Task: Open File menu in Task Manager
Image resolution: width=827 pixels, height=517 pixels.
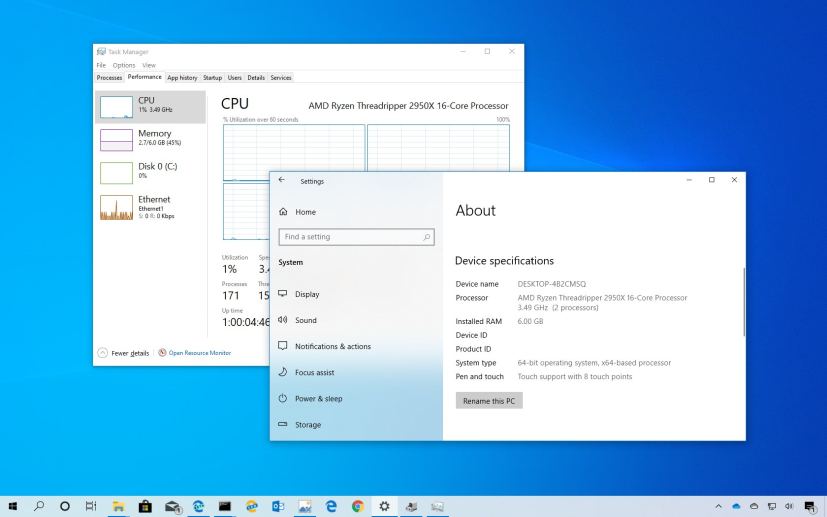Action: 101,65
